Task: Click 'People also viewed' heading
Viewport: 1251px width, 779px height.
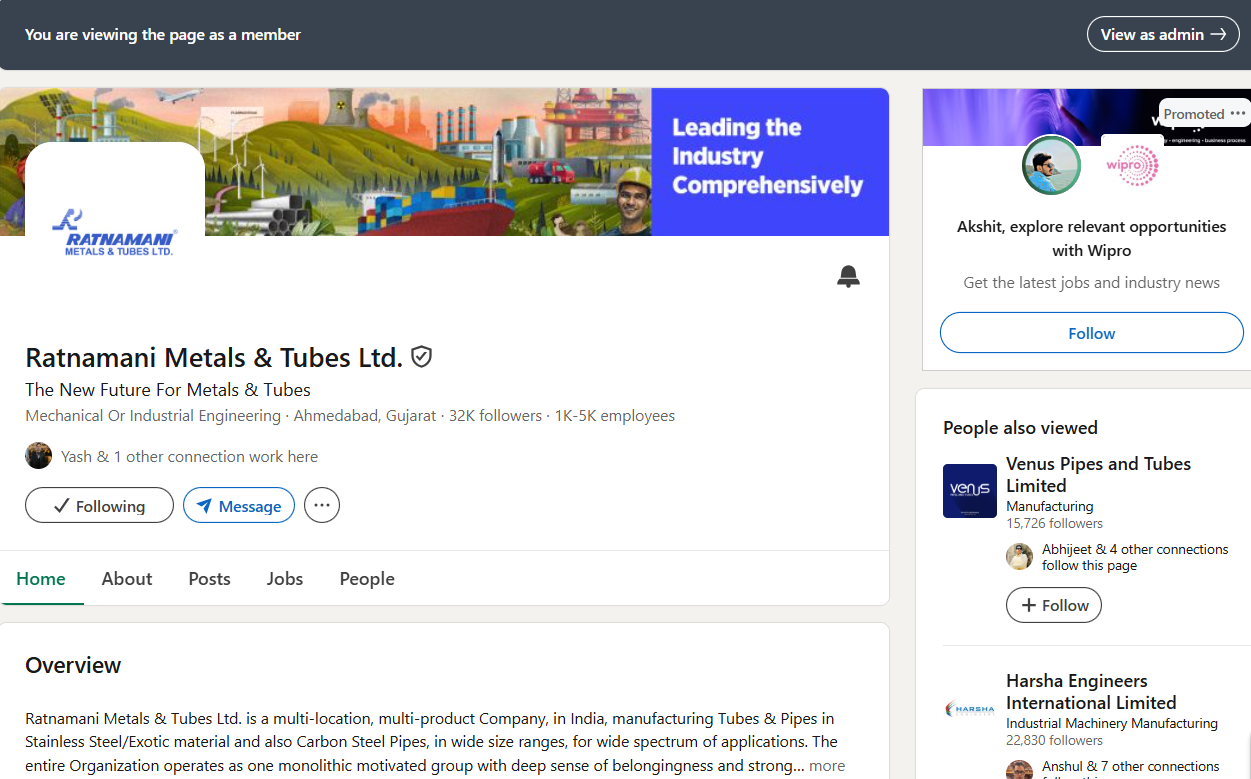Action: (1020, 428)
